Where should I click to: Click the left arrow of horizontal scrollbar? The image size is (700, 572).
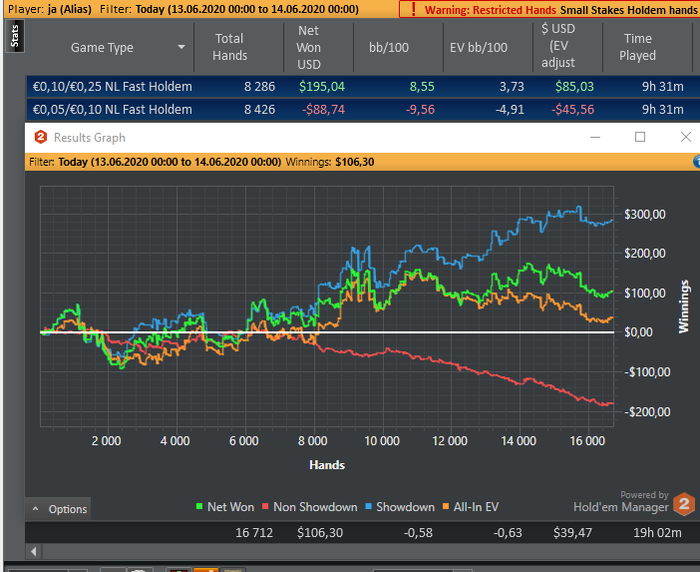33,551
